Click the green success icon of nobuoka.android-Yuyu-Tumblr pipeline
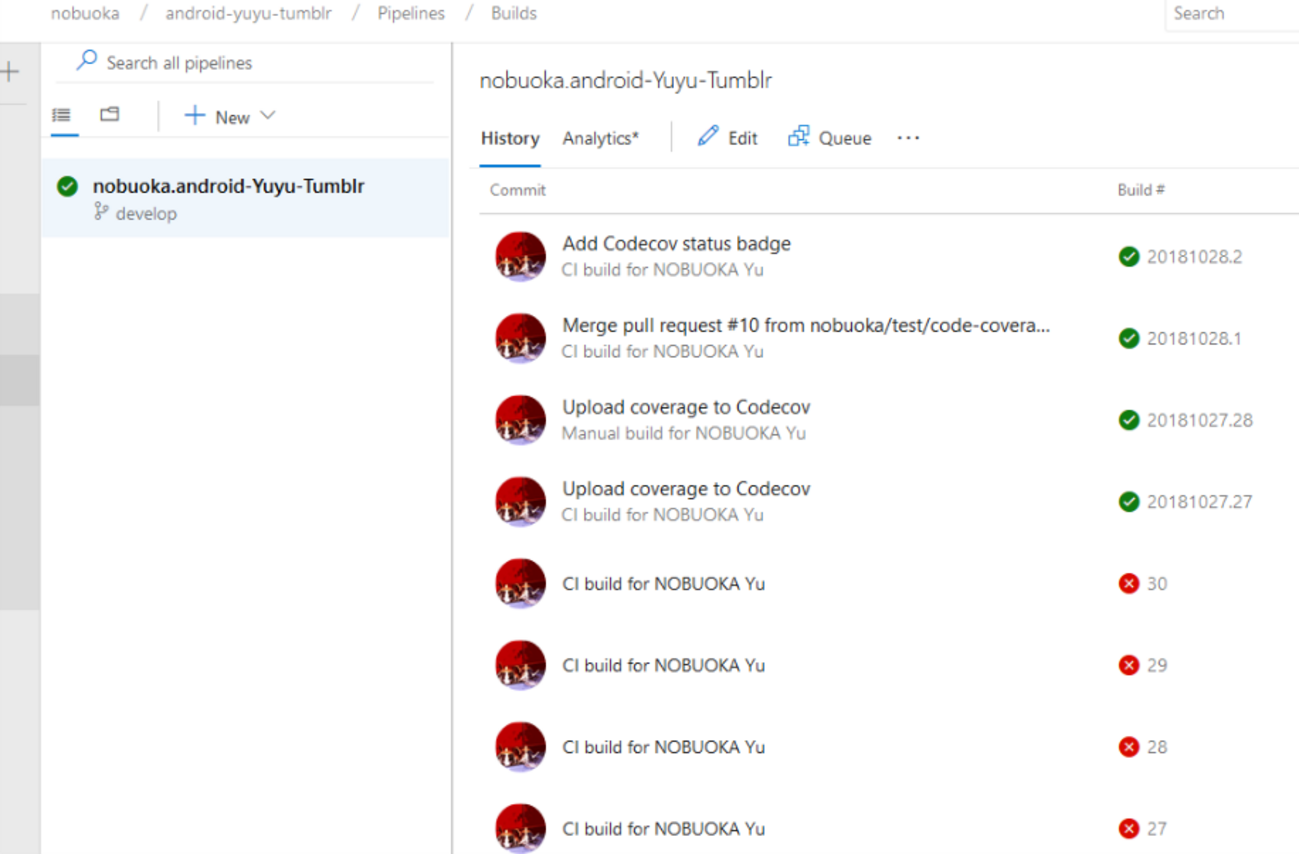Viewport: 1299px width, 854px height. (x=68, y=186)
